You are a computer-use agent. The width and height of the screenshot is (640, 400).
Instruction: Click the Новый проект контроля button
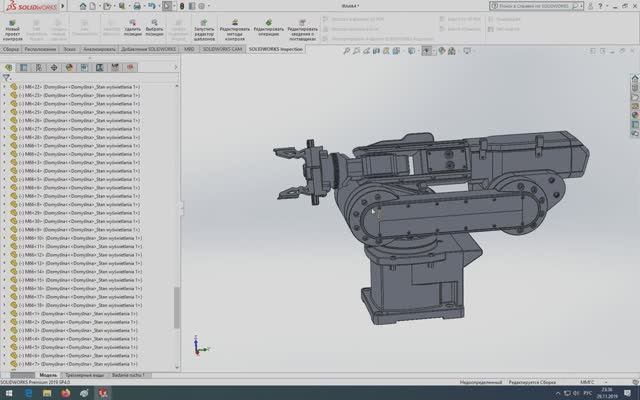click(x=12, y=26)
